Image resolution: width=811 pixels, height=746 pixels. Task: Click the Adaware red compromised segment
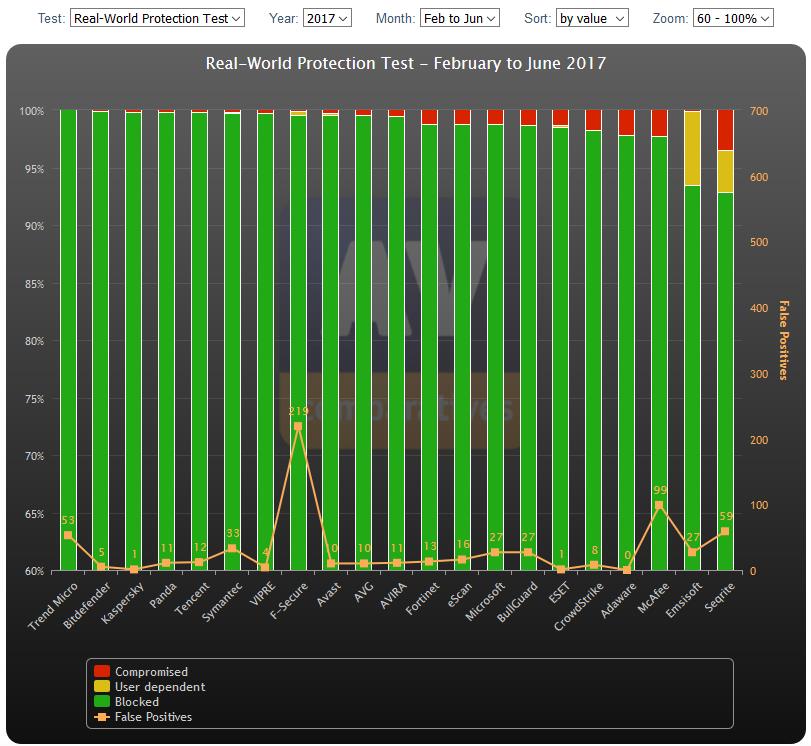(626, 123)
